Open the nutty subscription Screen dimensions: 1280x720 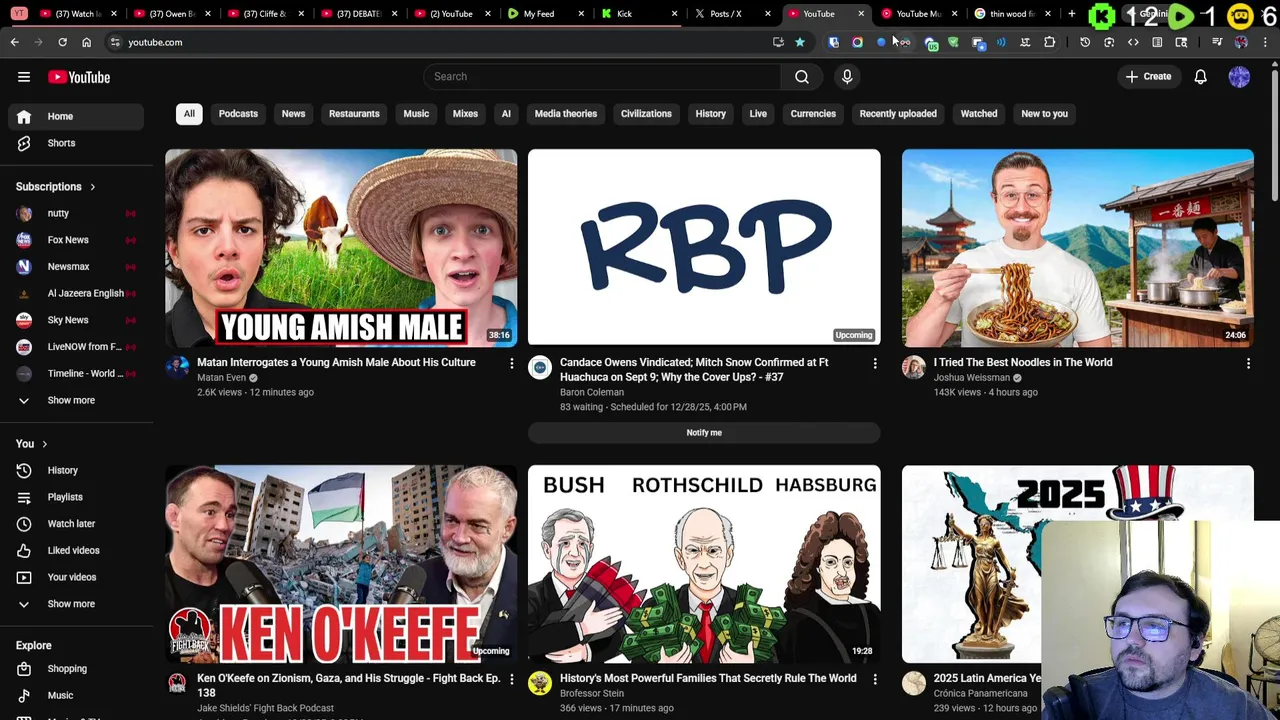tap(76, 213)
